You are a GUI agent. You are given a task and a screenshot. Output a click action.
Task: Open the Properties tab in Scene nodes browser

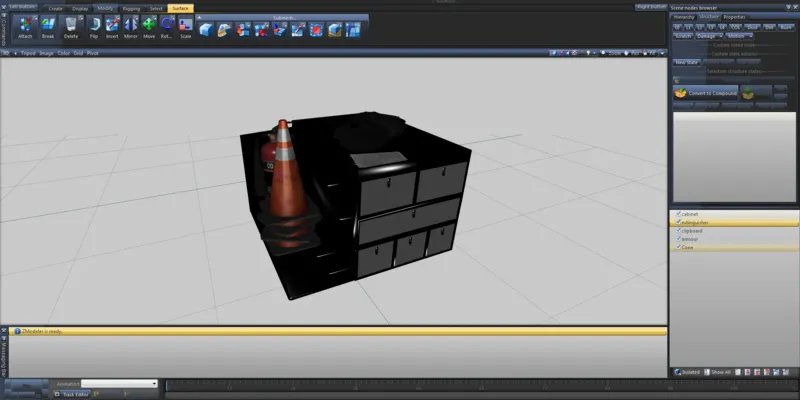click(734, 17)
